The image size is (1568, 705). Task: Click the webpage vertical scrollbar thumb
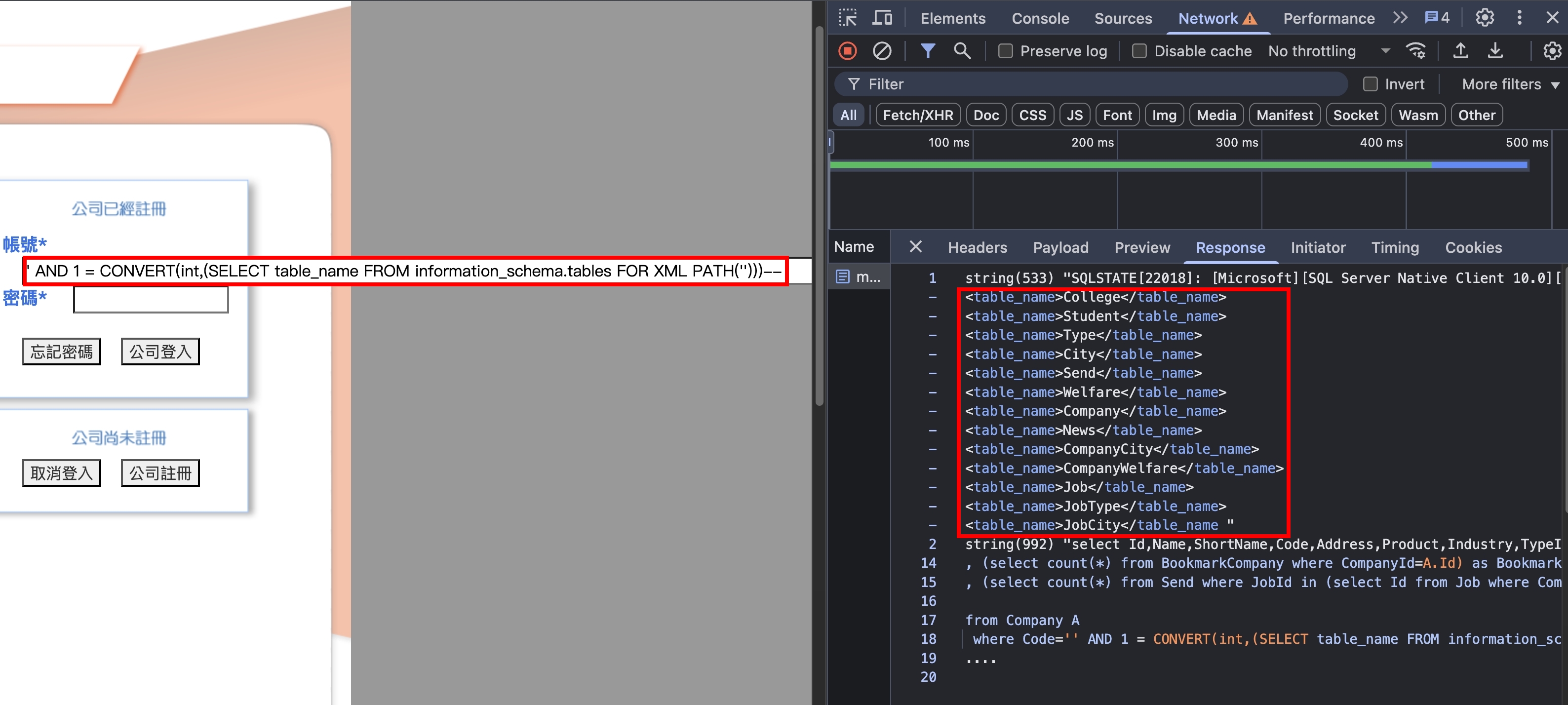point(820,216)
